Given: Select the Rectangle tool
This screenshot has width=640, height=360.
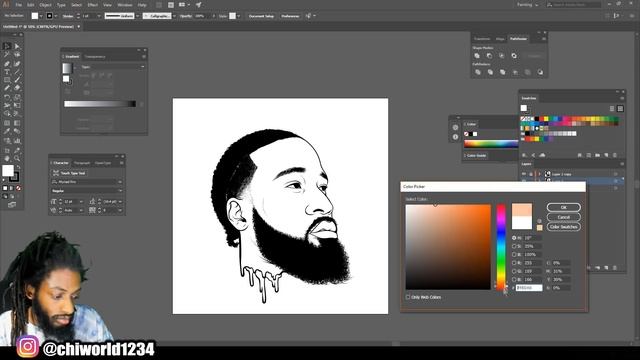Looking at the screenshot, I should (7, 80).
